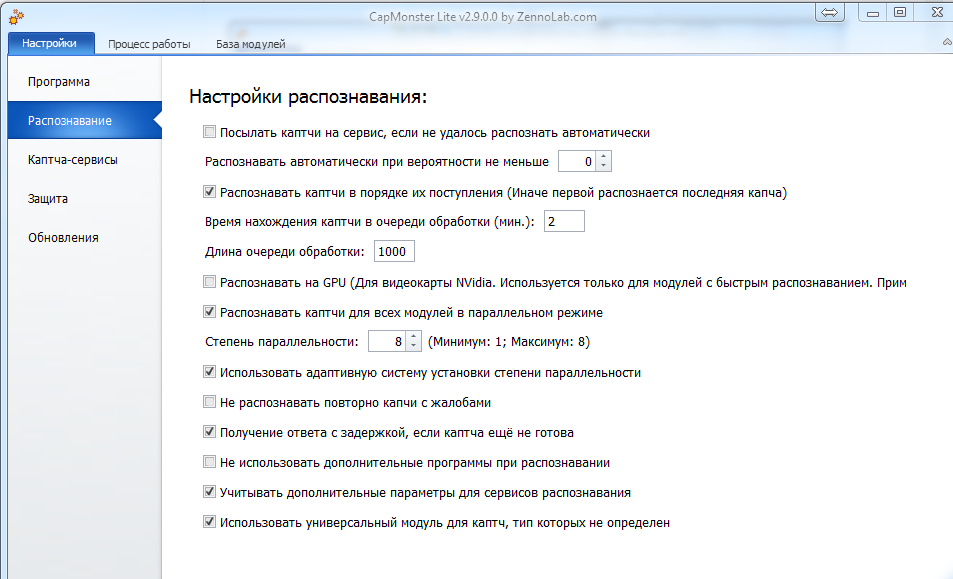Minimize the CapMonster window
This screenshot has height=579, width=953.
point(873,13)
